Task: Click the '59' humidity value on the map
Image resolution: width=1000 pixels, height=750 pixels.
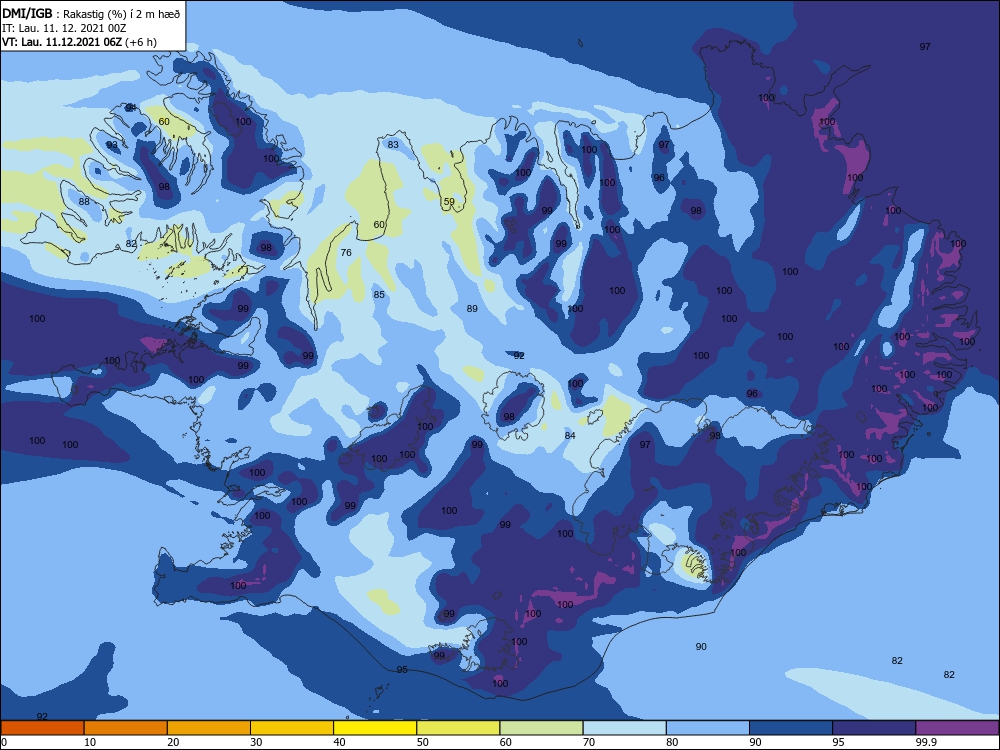Action: pos(449,202)
